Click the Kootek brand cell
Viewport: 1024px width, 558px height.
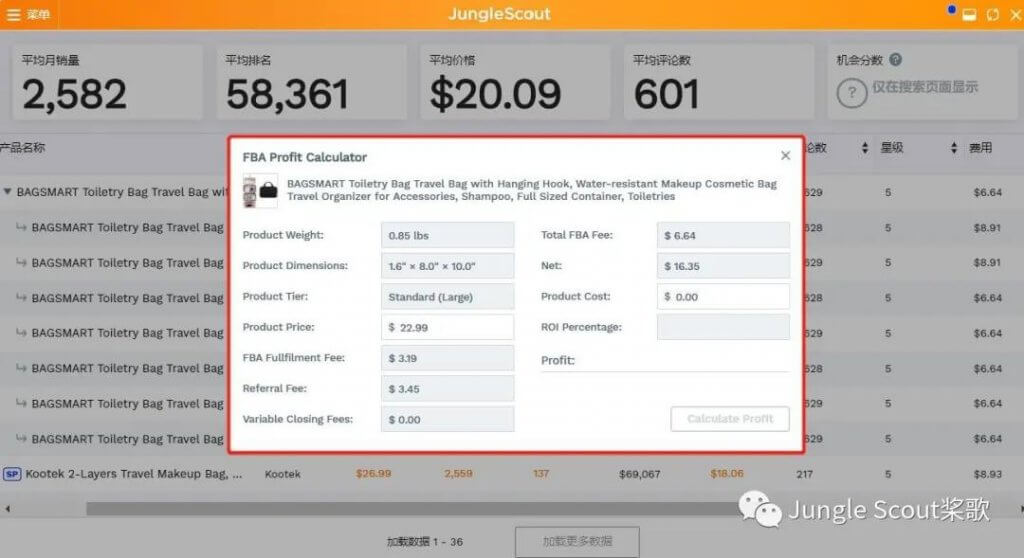click(x=282, y=474)
